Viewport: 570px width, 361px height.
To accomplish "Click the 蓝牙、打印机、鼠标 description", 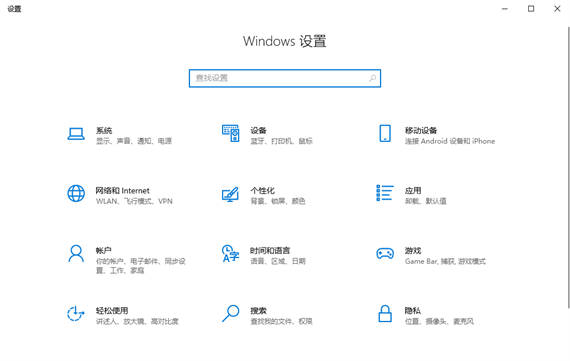I will coord(281,141).
